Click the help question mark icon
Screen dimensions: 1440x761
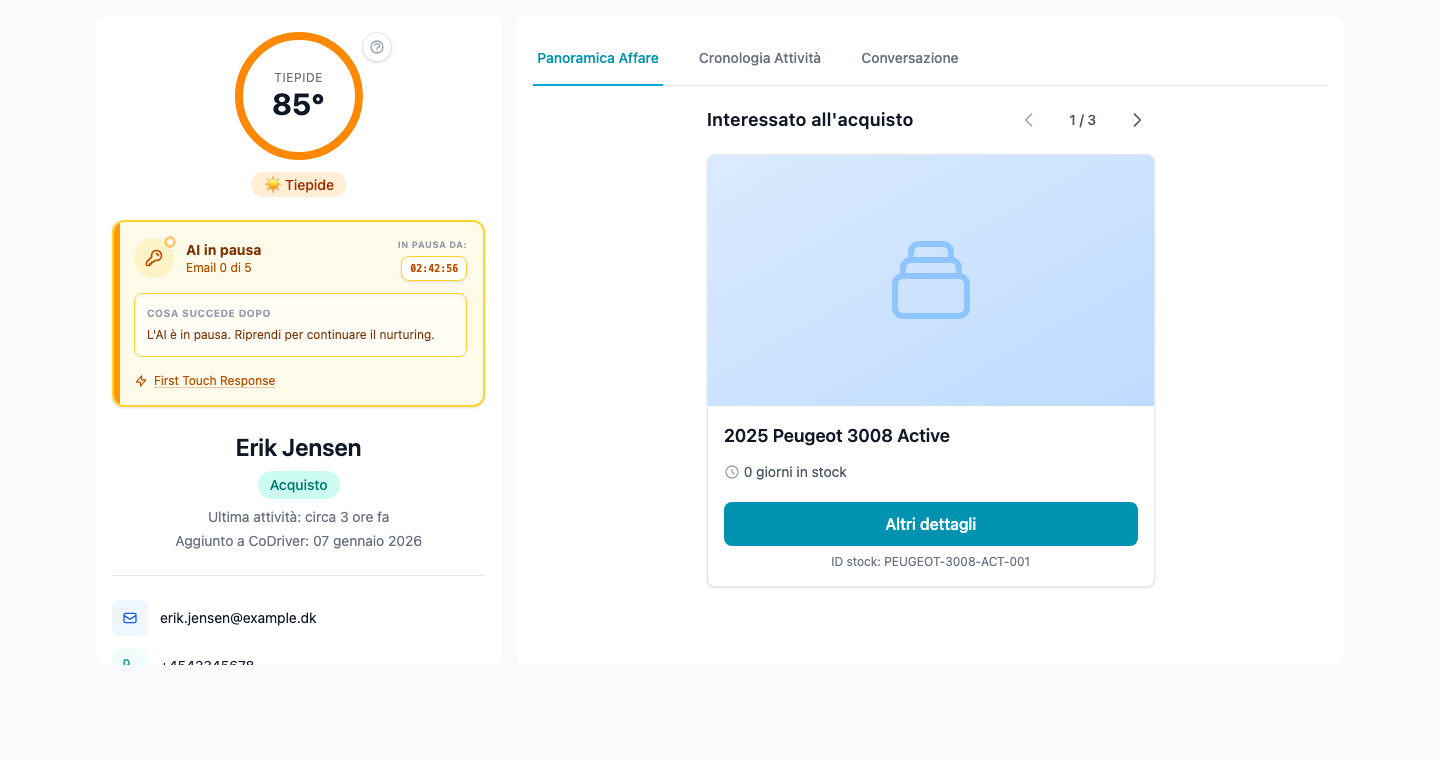click(x=377, y=47)
